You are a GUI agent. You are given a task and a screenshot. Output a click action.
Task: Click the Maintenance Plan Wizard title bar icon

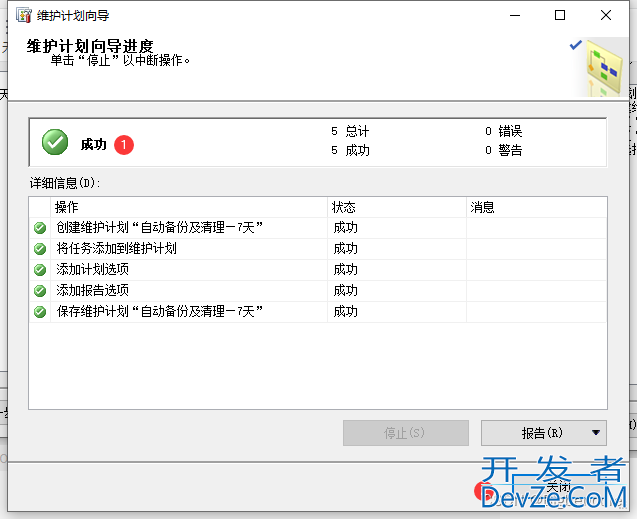point(24,15)
